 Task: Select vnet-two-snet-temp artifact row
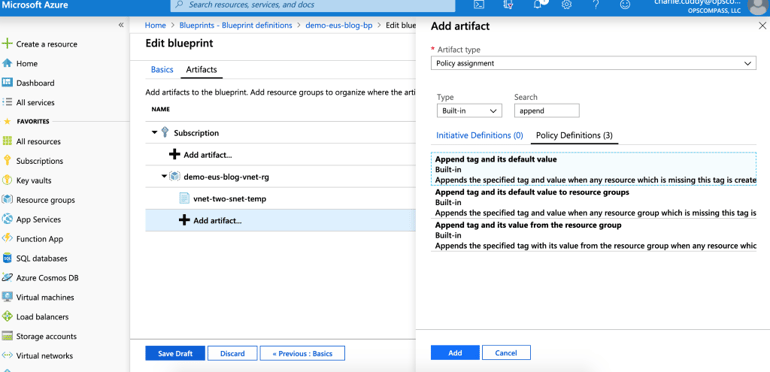tap(280, 199)
